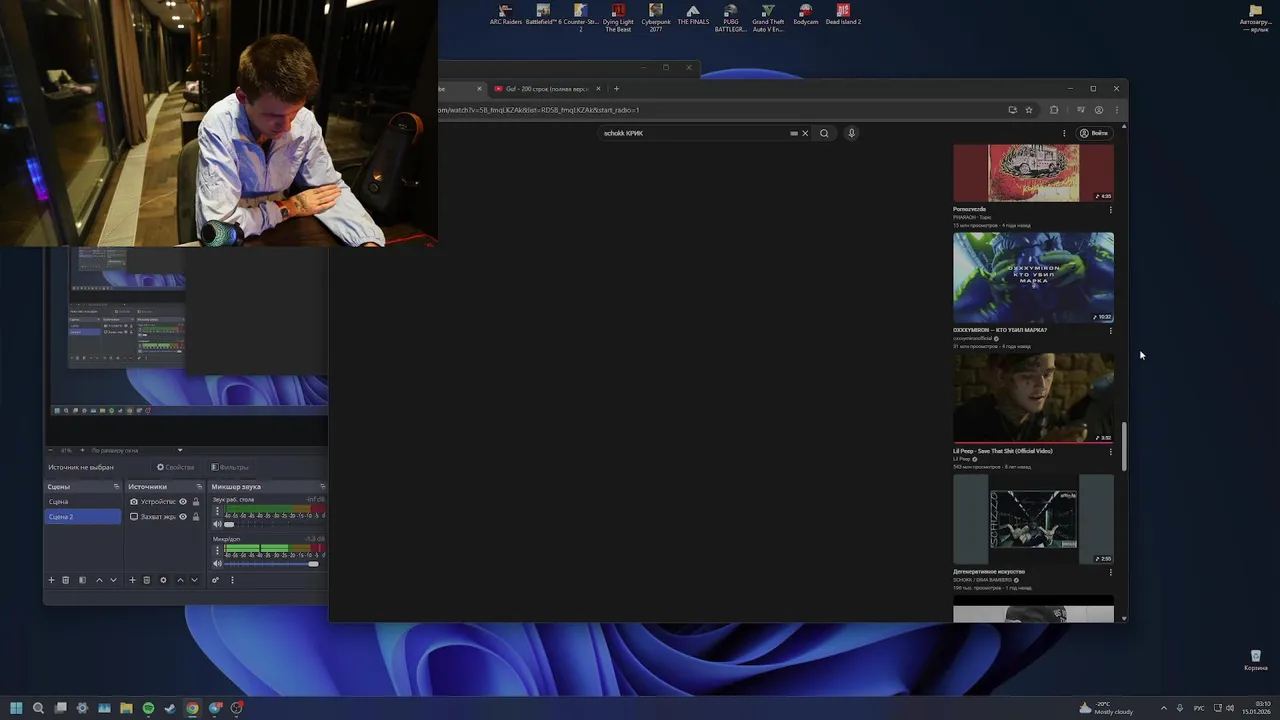Open Chrome three-dot menu
This screenshot has width=1280, height=720.
pos(1116,110)
